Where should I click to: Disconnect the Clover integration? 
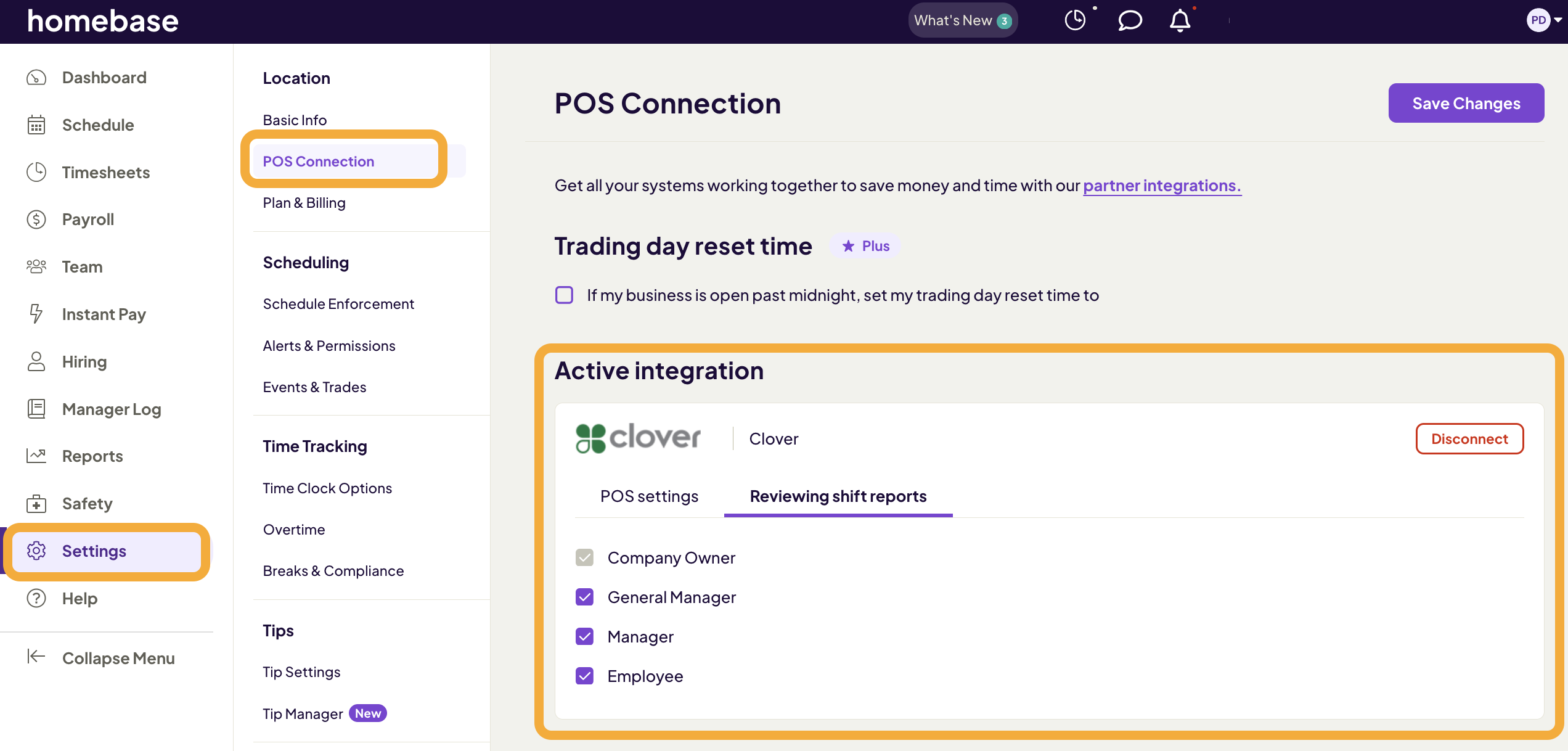pyautogui.click(x=1469, y=439)
